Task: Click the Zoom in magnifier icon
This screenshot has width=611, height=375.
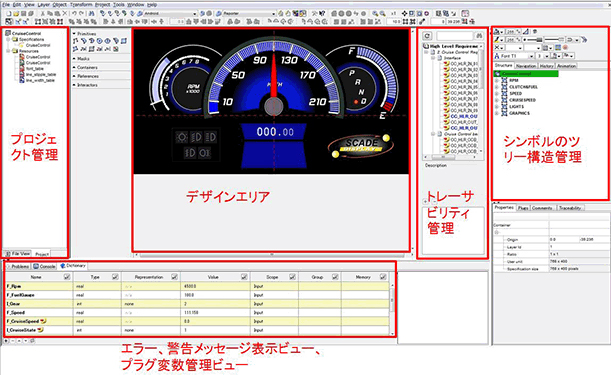Action: tap(375, 13)
